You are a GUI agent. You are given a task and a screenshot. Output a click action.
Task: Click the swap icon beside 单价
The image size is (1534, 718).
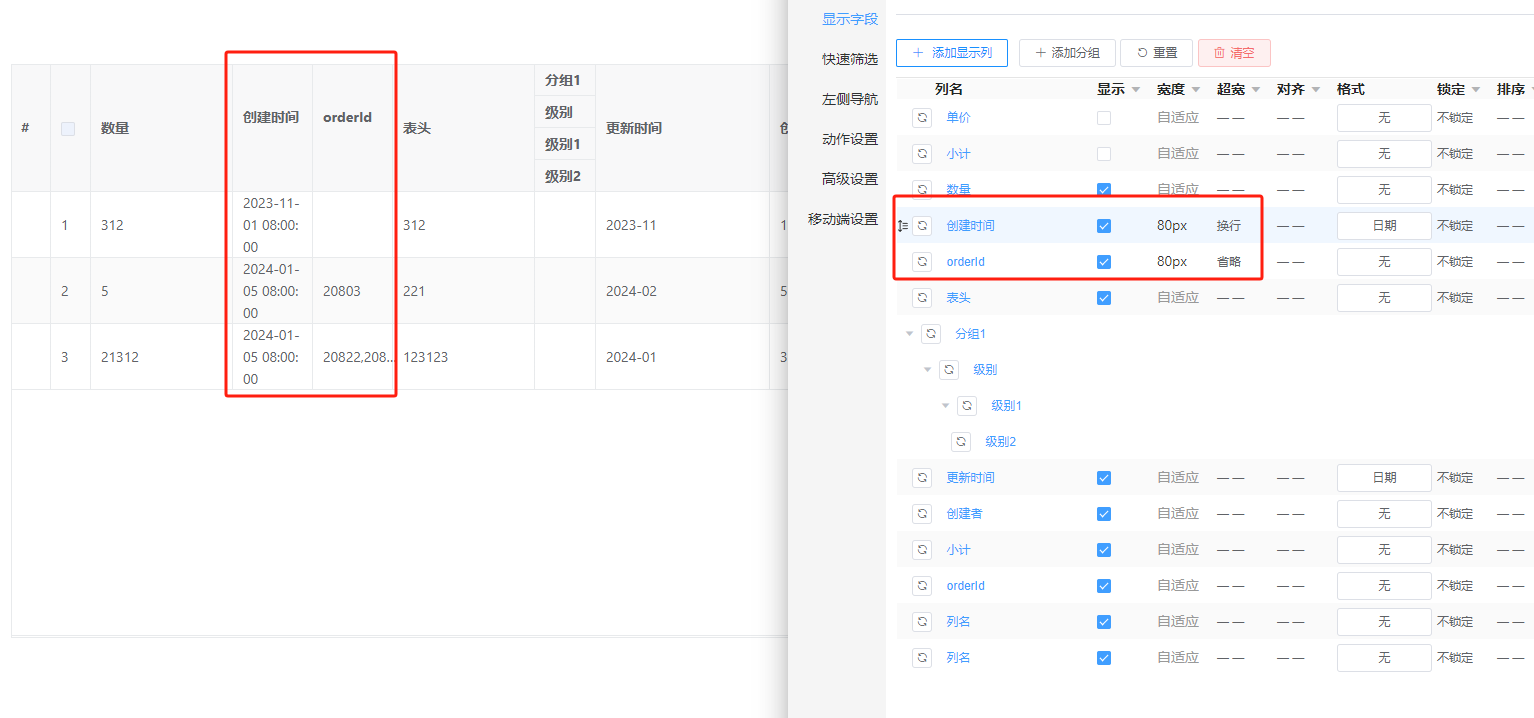tap(922, 118)
